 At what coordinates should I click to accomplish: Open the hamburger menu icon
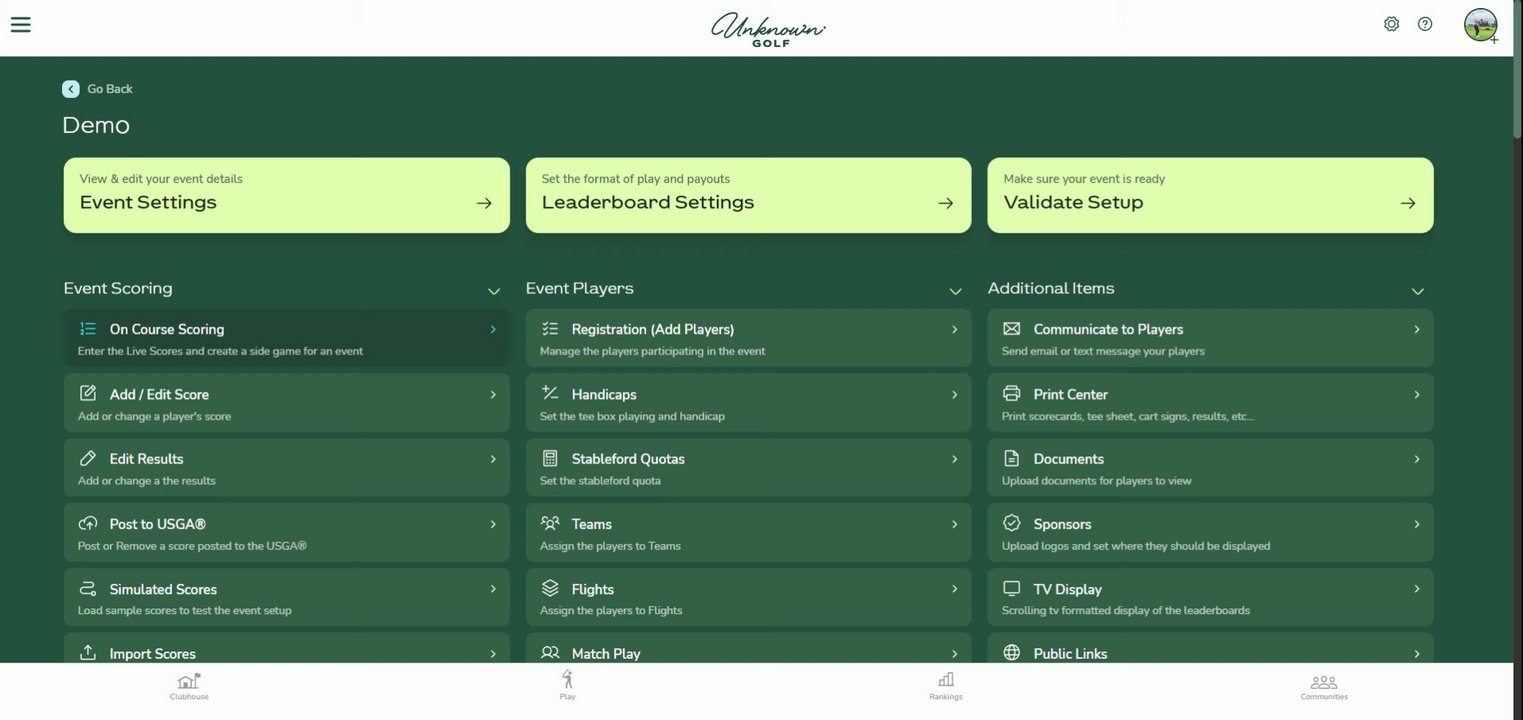pyautogui.click(x=20, y=24)
